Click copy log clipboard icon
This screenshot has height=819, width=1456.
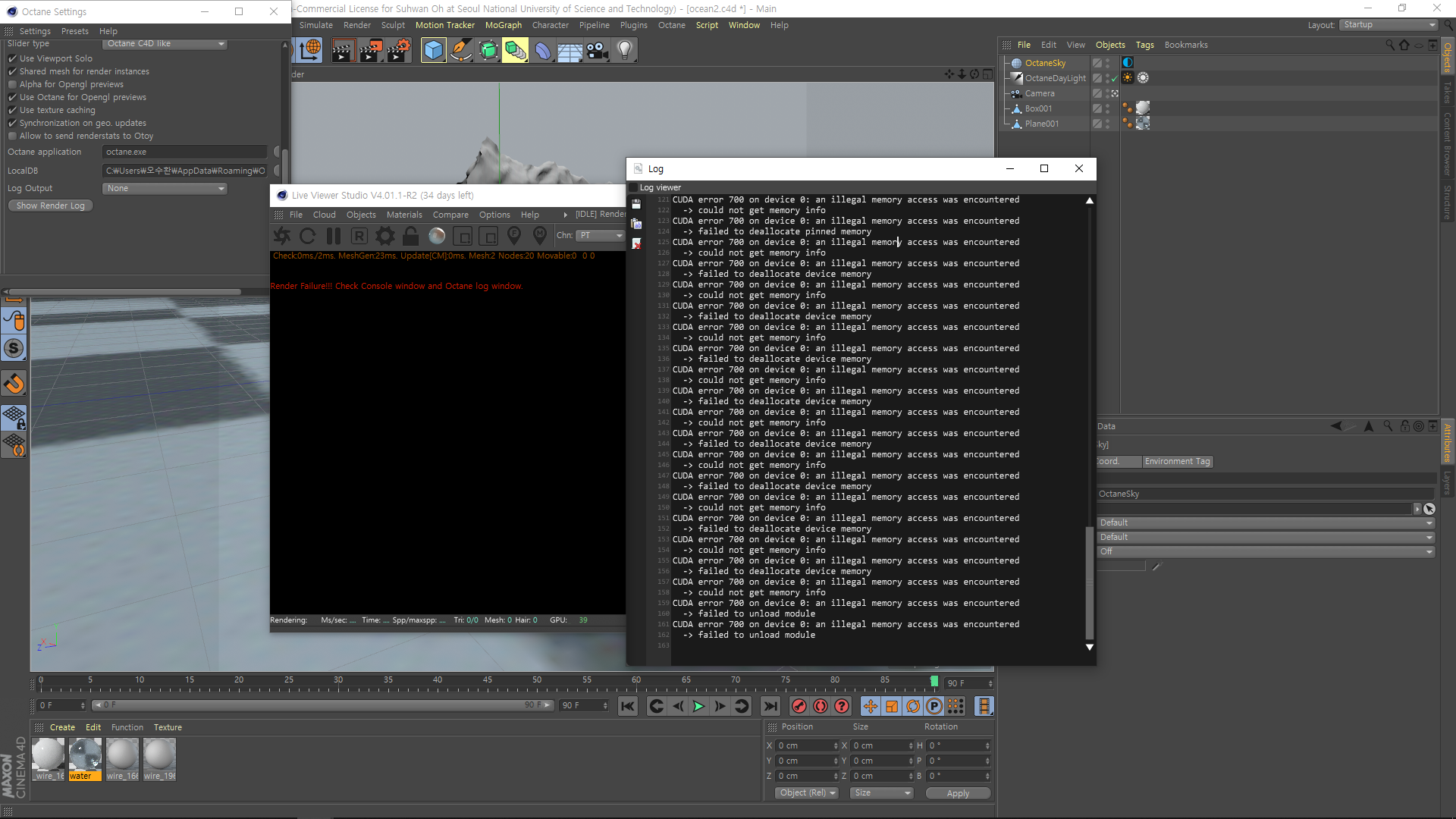(x=636, y=224)
